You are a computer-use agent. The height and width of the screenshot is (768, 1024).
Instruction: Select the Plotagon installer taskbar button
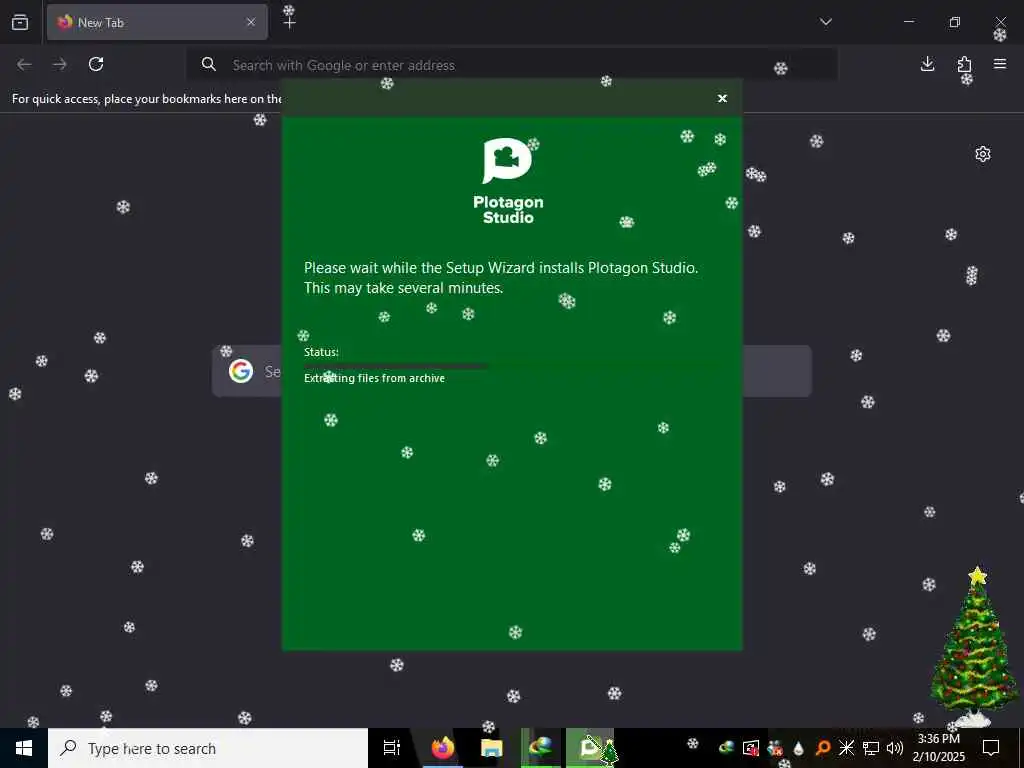tap(590, 748)
